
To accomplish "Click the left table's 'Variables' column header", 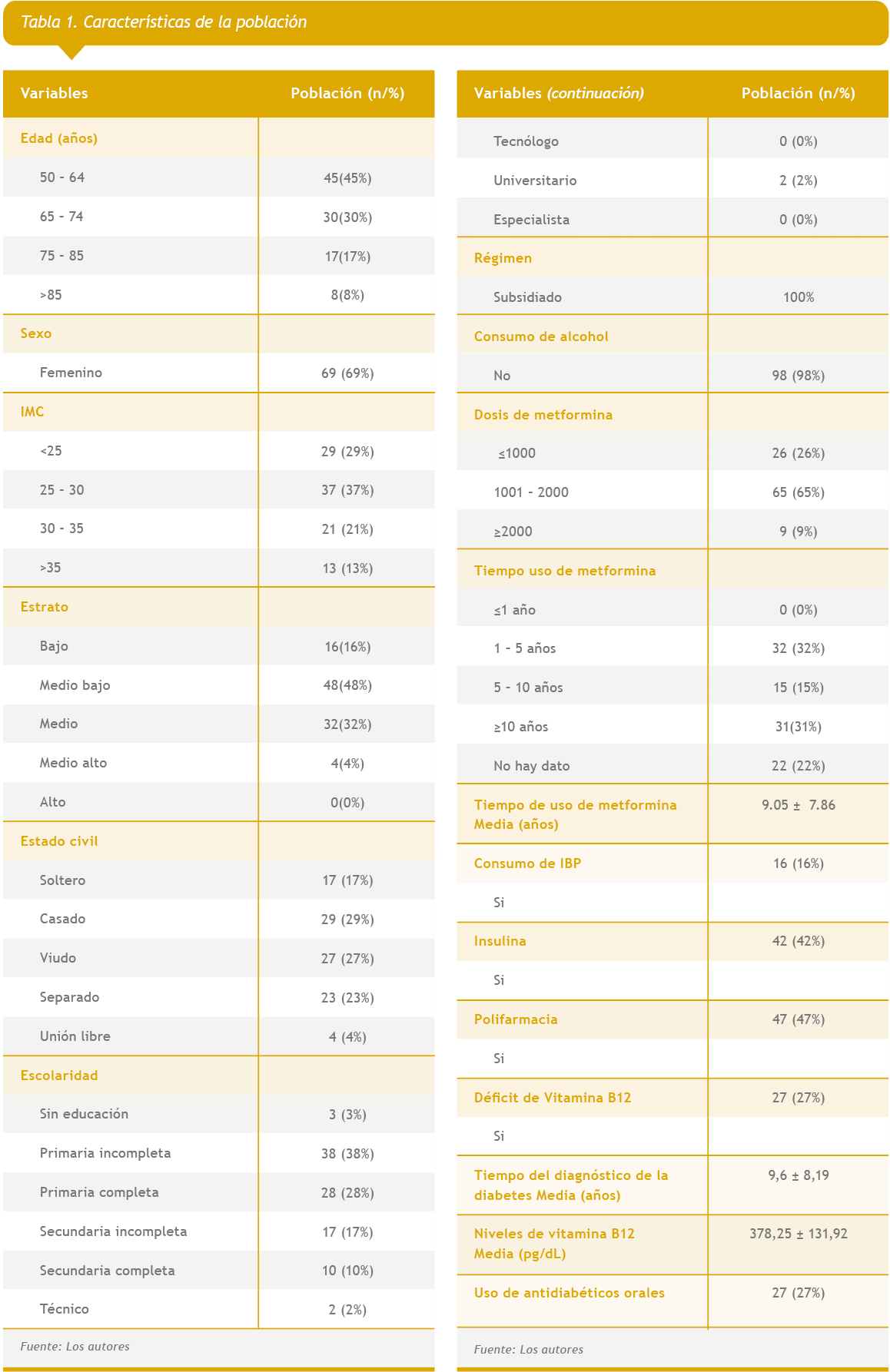I will [55, 94].
